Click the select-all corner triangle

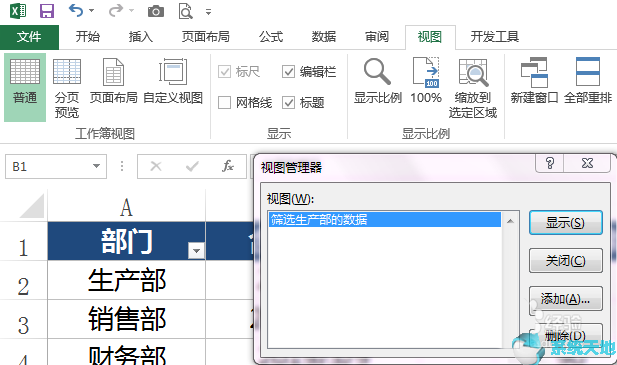(x=31, y=206)
